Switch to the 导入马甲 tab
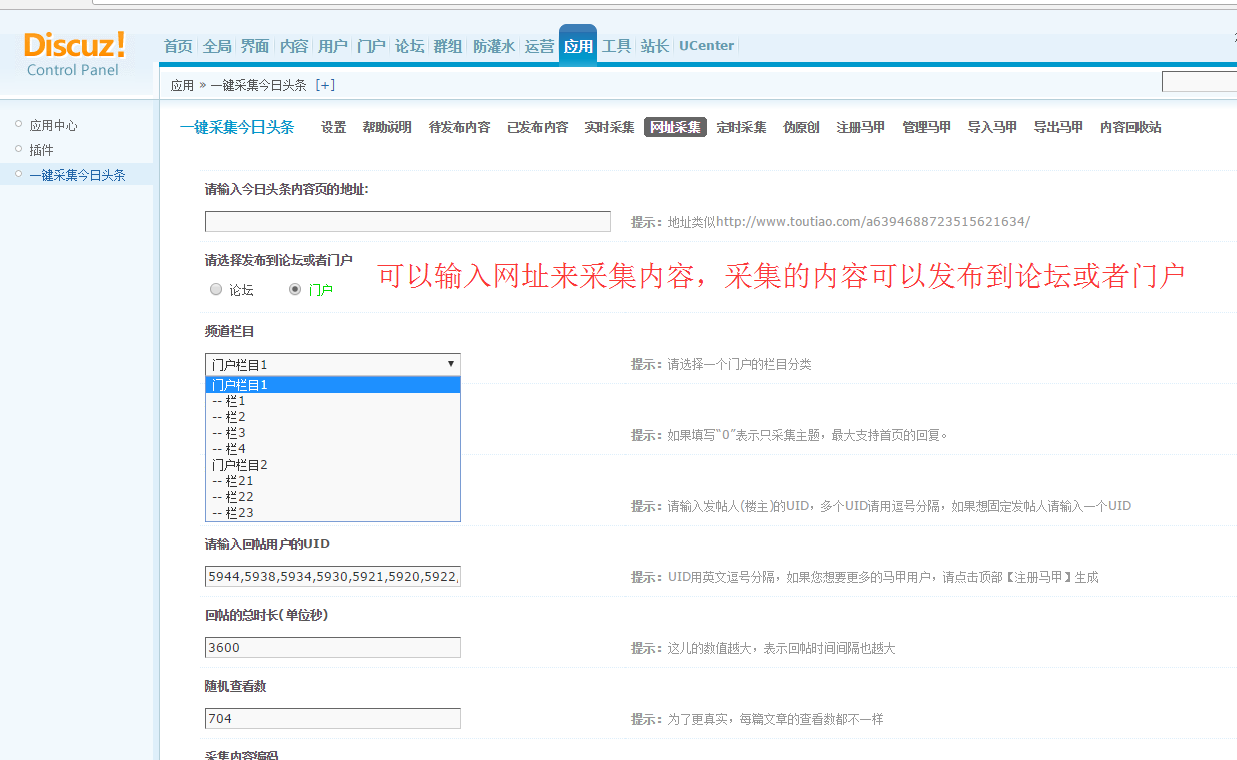The image size is (1237, 760). (992, 127)
